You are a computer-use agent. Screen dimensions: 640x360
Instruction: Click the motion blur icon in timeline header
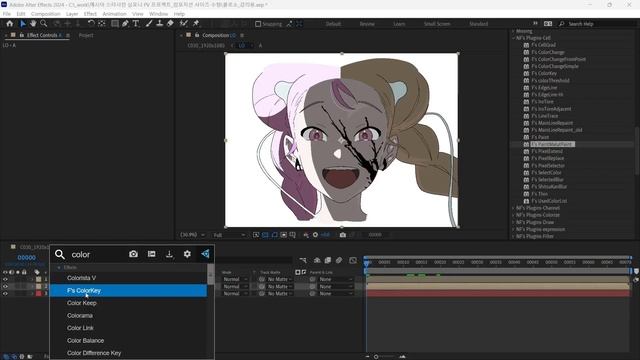point(339,260)
